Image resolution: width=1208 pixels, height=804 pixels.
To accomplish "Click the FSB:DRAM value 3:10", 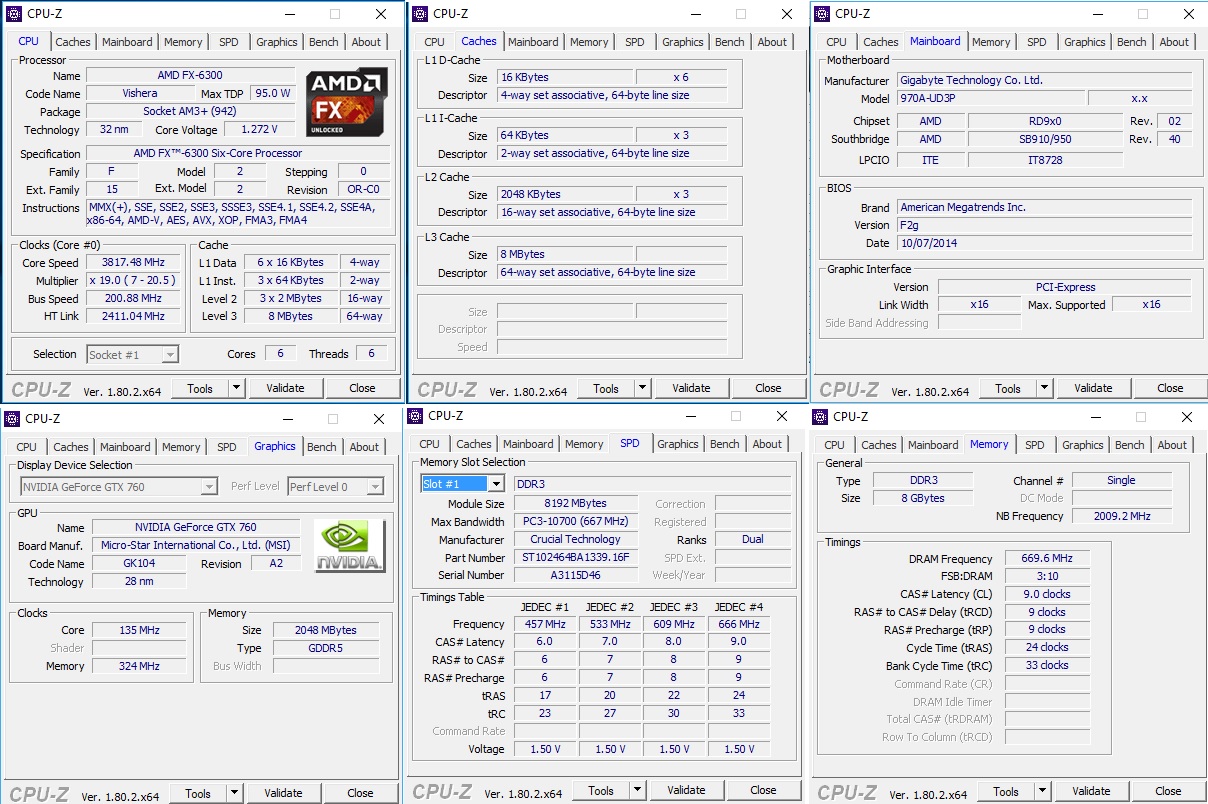I will pyautogui.click(x=1046, y=576).
